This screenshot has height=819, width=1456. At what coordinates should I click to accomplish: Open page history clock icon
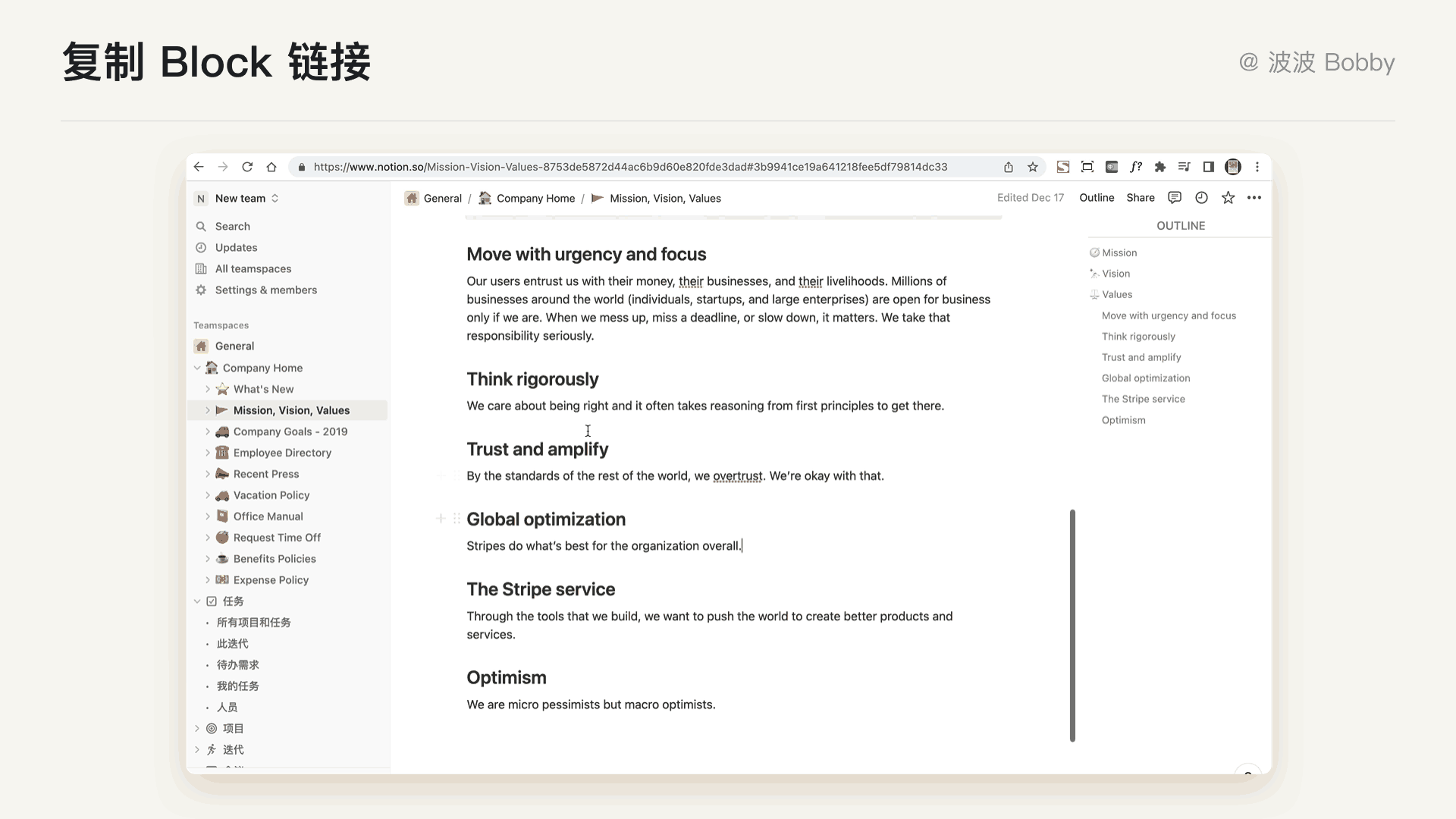click(x=1201, y=198)
